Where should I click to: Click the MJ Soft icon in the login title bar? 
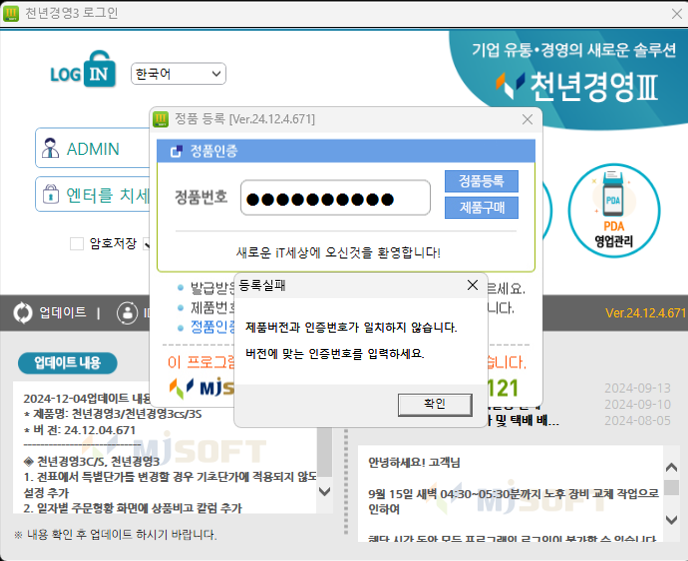11,14
